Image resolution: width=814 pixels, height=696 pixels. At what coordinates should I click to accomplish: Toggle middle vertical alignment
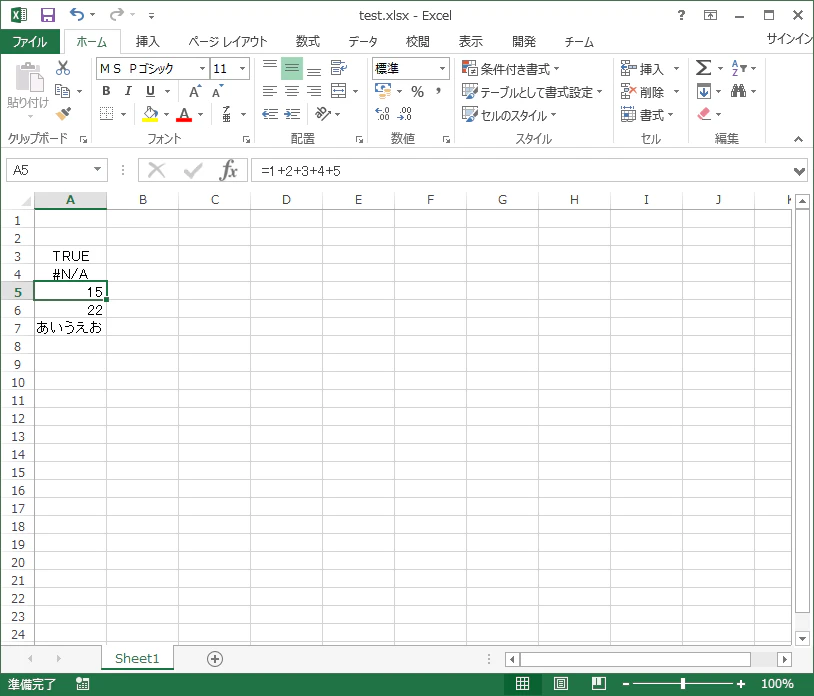pos(292,68)
